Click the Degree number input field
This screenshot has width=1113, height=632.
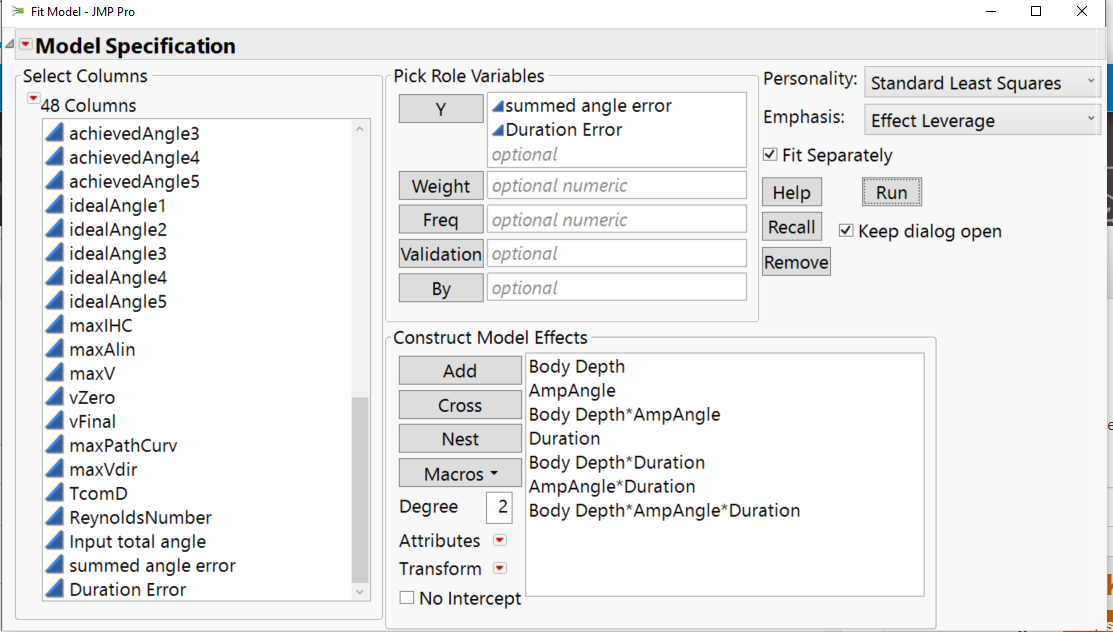click(x=500, y=507)
